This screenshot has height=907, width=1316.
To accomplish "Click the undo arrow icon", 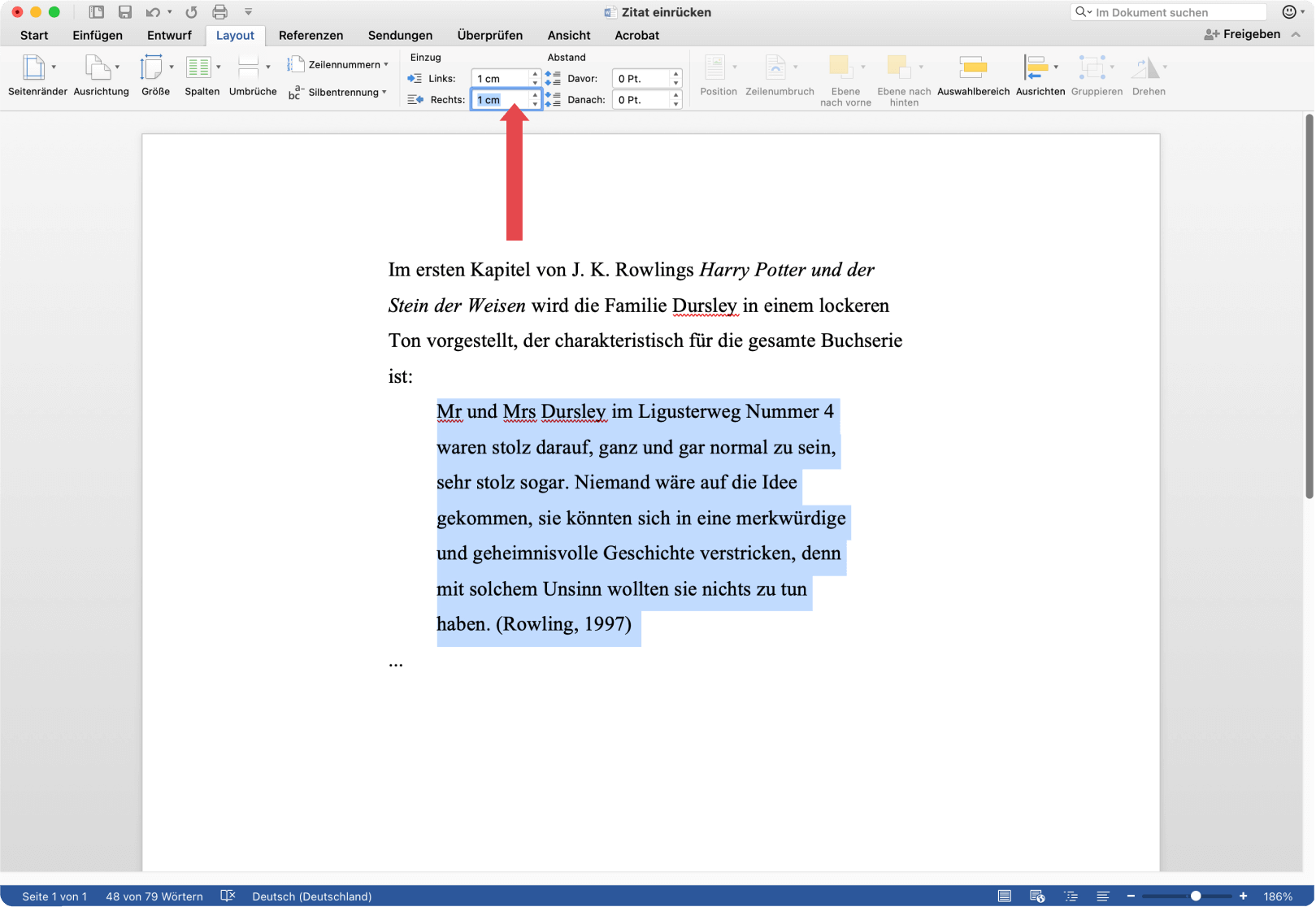I will point(153,12).
